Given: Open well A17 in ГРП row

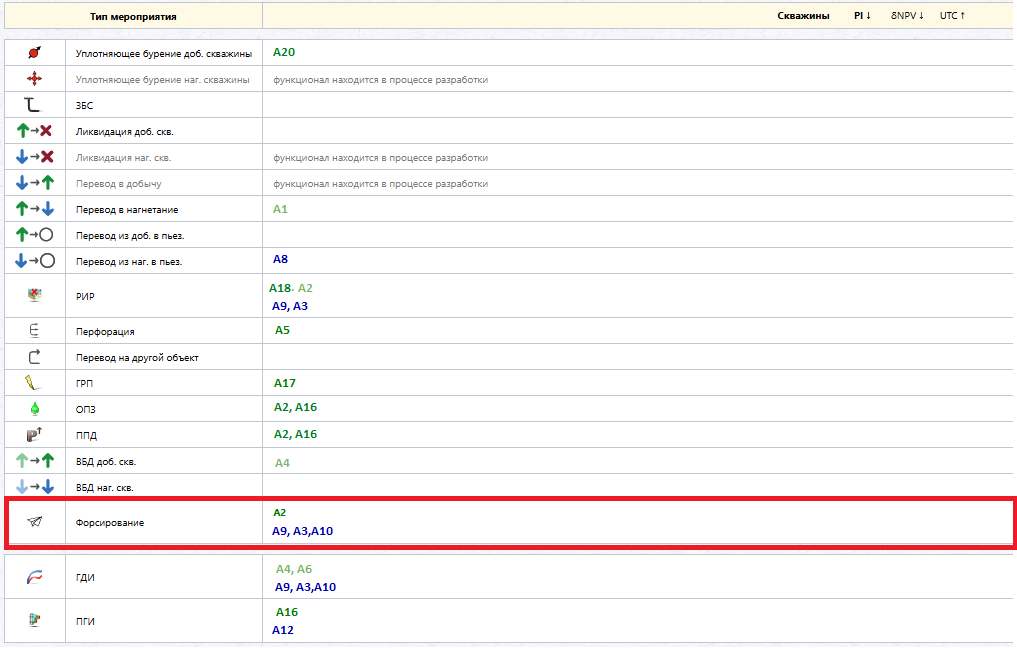Looking at the screenshot, I should (285, 383).
